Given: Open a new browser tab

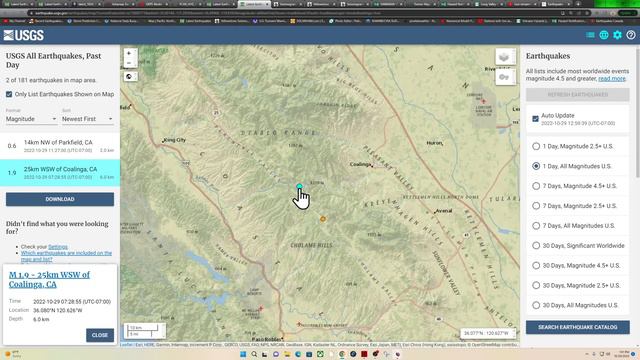Looking at the screenshot, I should pos(578,4).
